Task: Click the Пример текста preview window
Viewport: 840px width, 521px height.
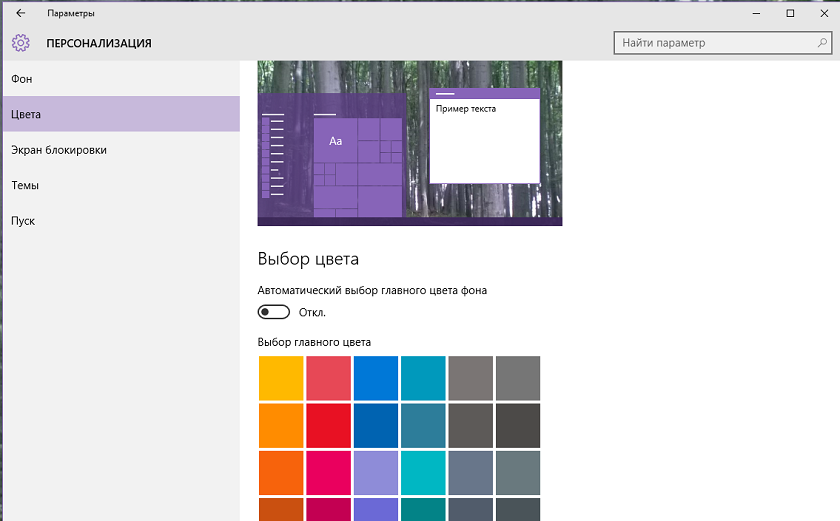Action: click(x=484, y=140)
